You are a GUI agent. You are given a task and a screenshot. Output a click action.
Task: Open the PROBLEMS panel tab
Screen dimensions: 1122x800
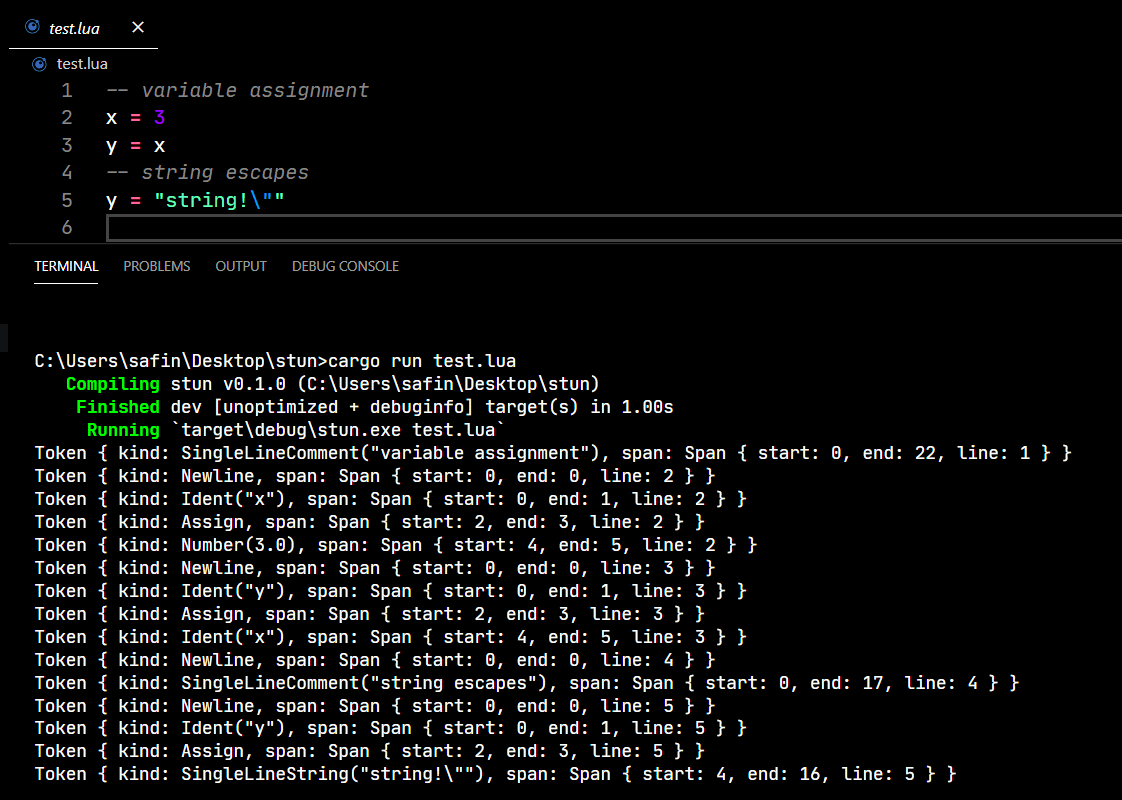pyautogui.click(x=157, y=266)
